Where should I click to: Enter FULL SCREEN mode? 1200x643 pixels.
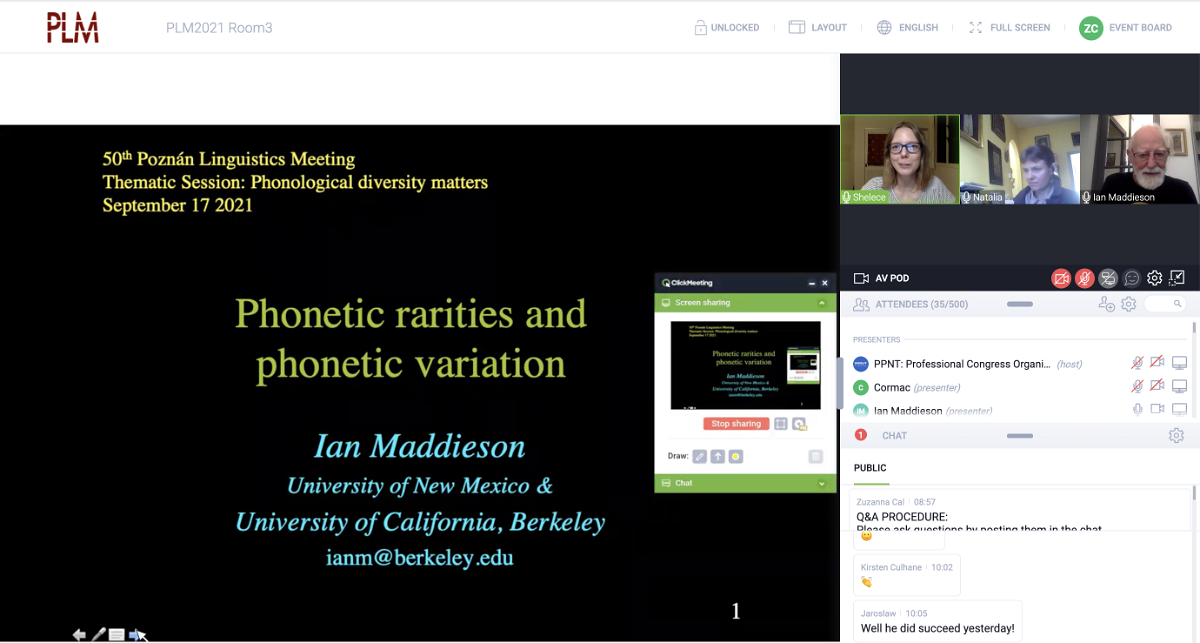(x=1009, y=28)
